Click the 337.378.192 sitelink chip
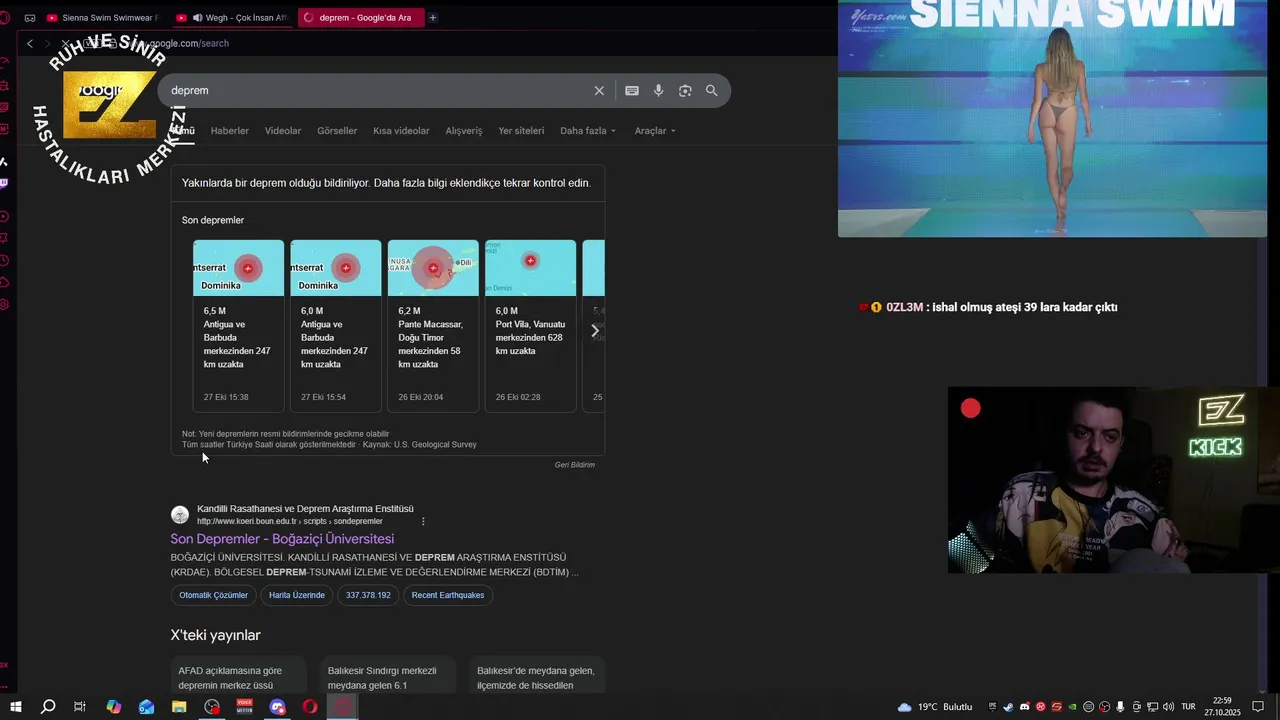 coord(368,596)
